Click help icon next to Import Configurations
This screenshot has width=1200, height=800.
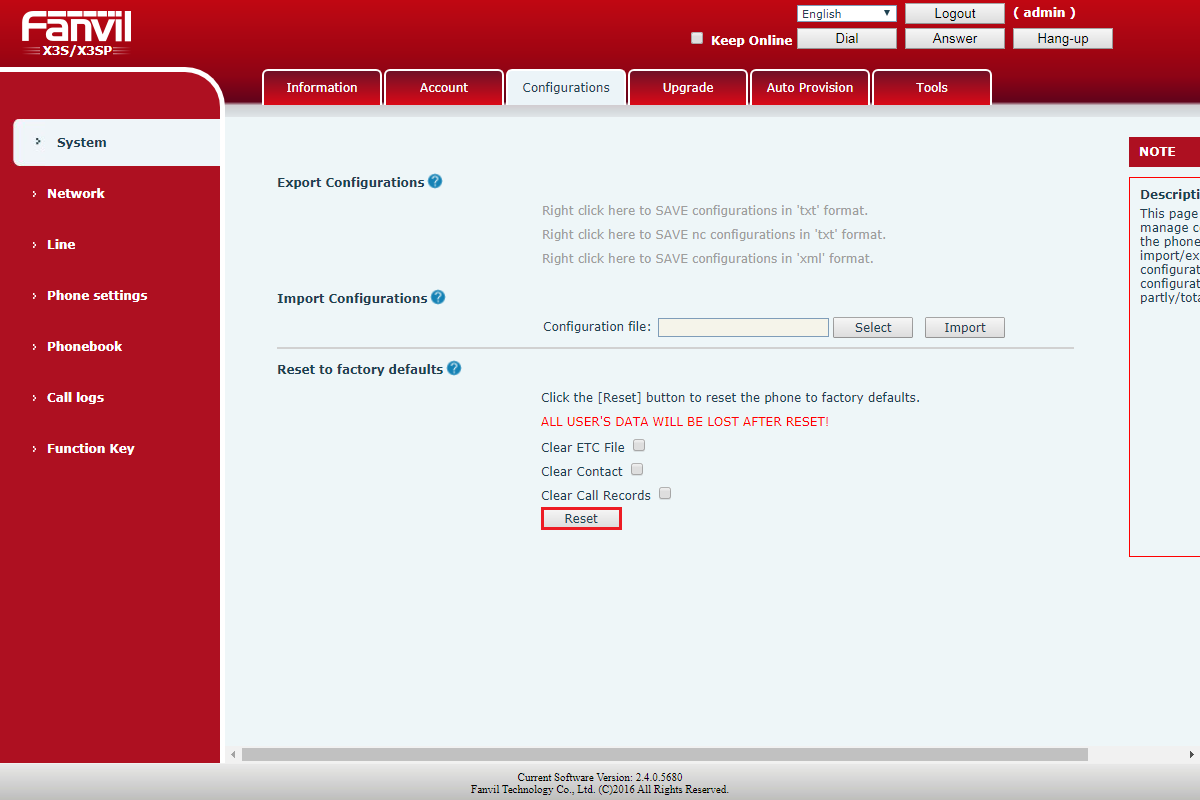click(438, 298)
